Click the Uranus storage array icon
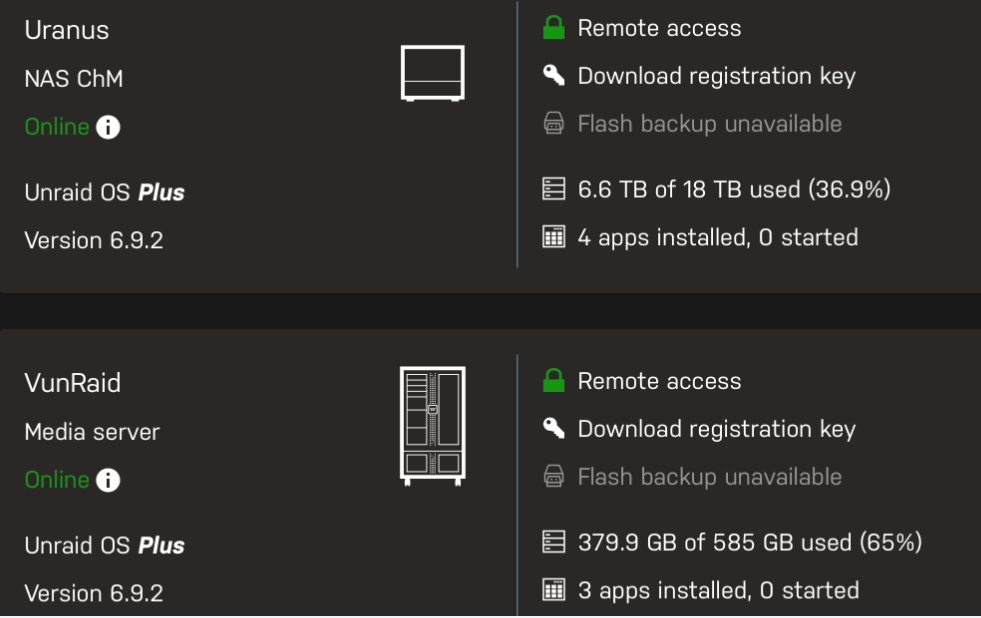The height and width of the screenshot is (618, 981). click(x=554, y=189)
